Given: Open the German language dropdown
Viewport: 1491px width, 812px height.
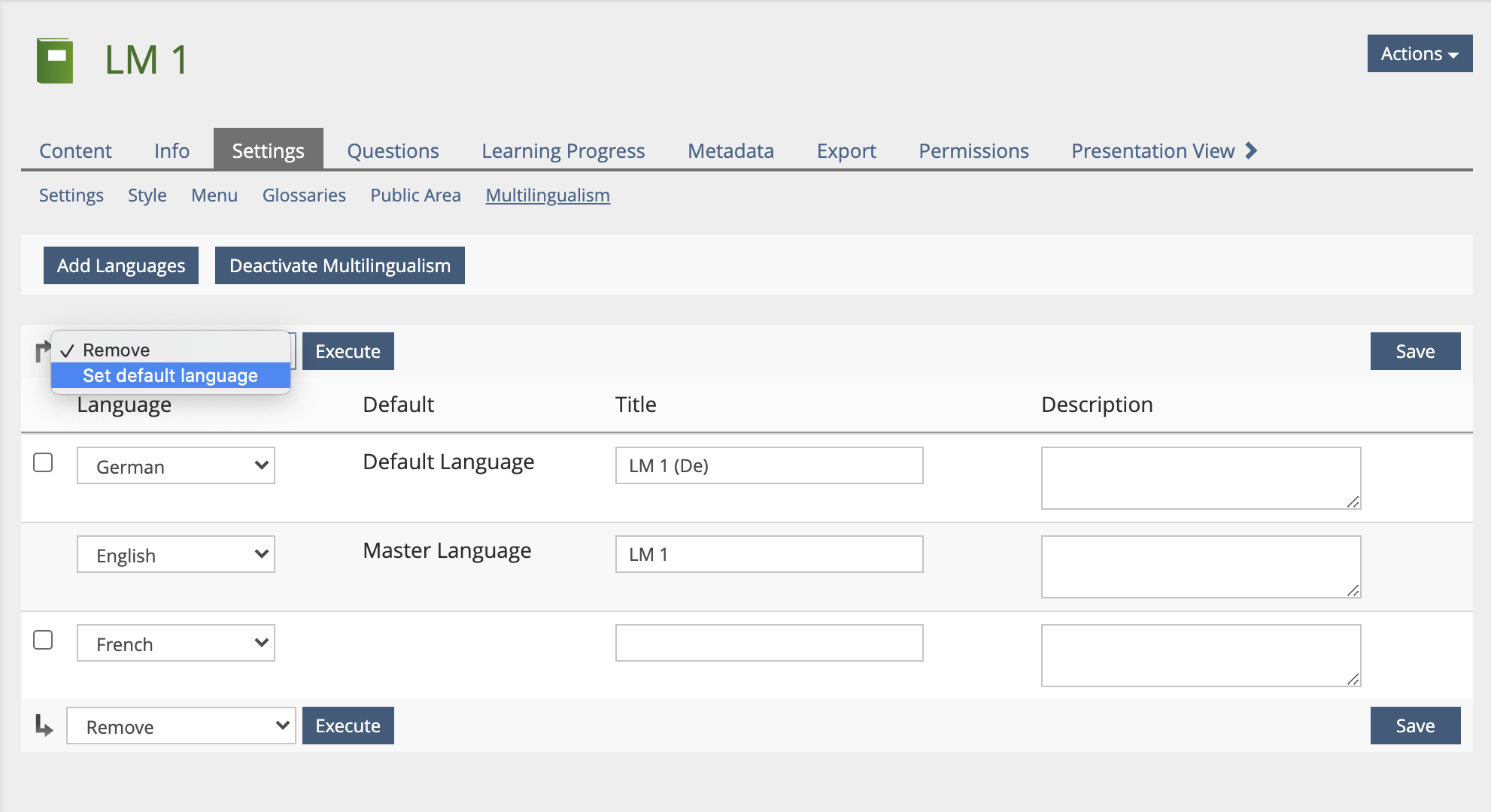Looking at the screenshot, I should pyautogui.click(x=176, y=466).
